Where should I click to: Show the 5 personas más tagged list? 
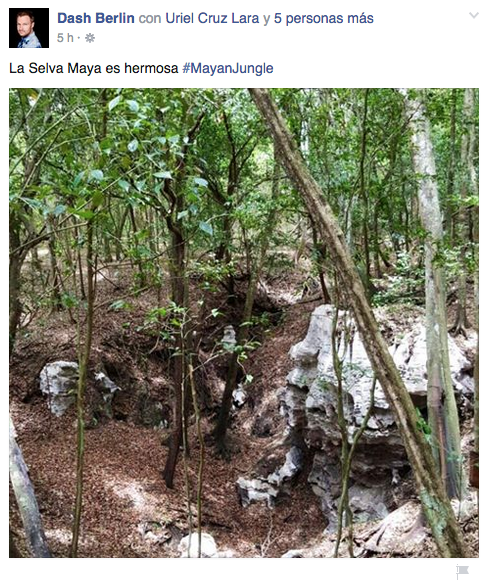pyautogui.click(x=323, y=18)
